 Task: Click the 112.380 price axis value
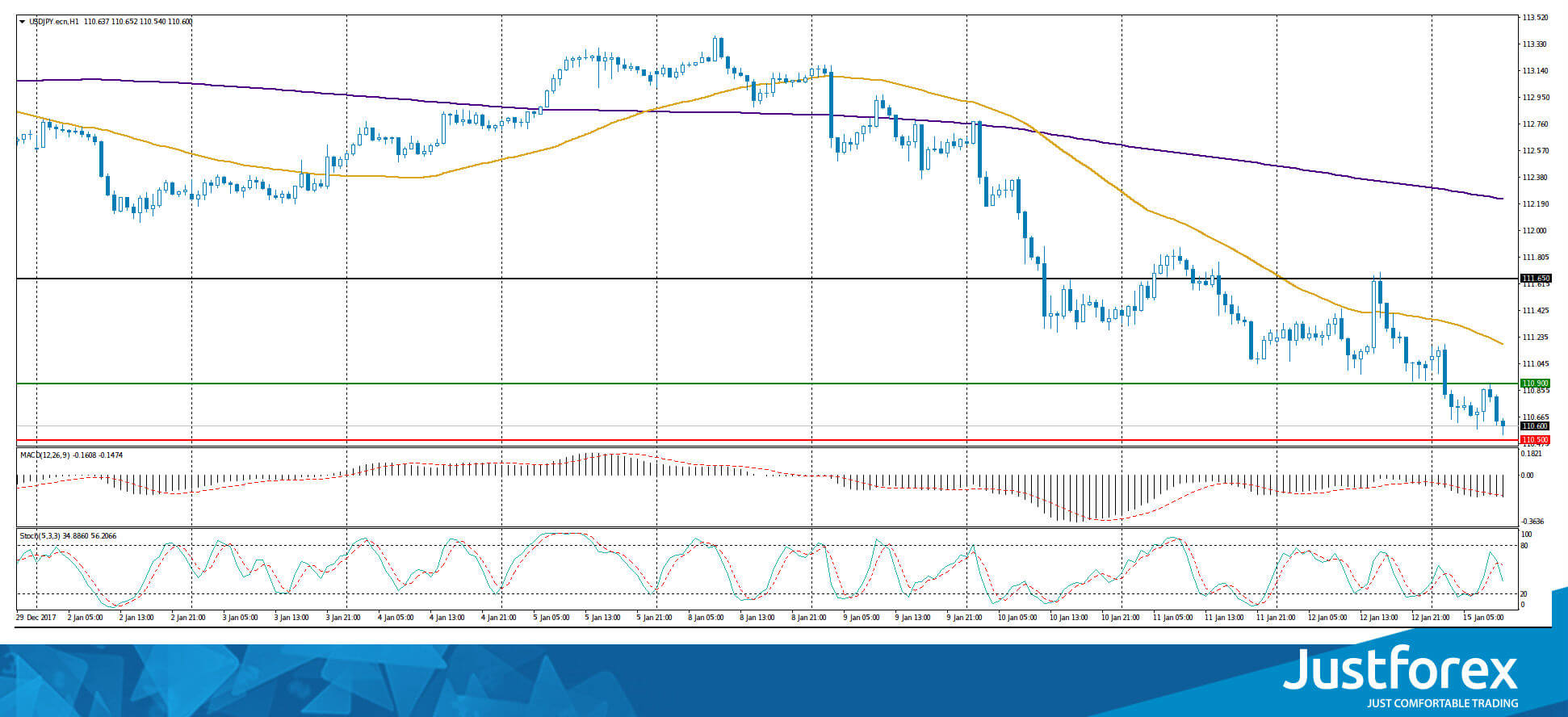(1536, 178)
